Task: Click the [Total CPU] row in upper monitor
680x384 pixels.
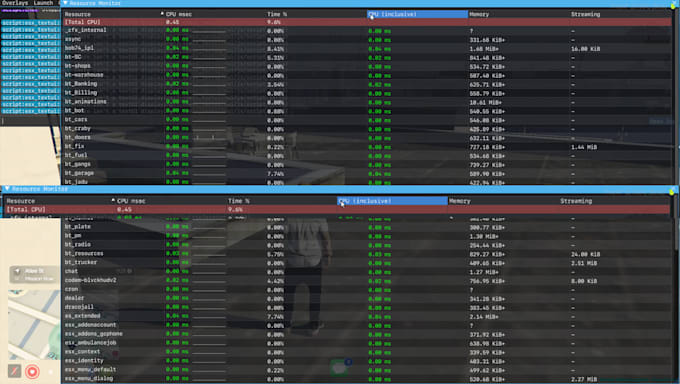Action: pos(366,22)
